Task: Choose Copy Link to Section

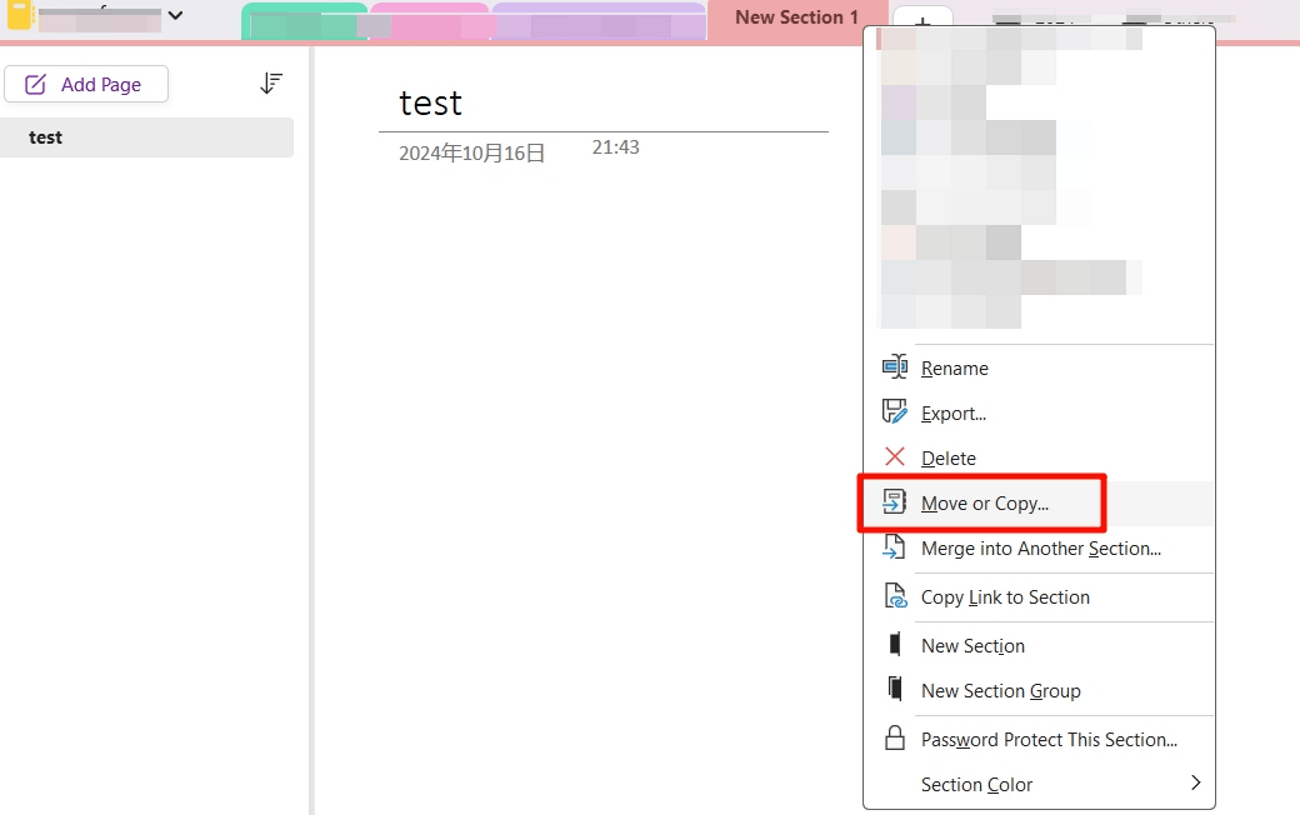Action: [x=1040, y=597]
